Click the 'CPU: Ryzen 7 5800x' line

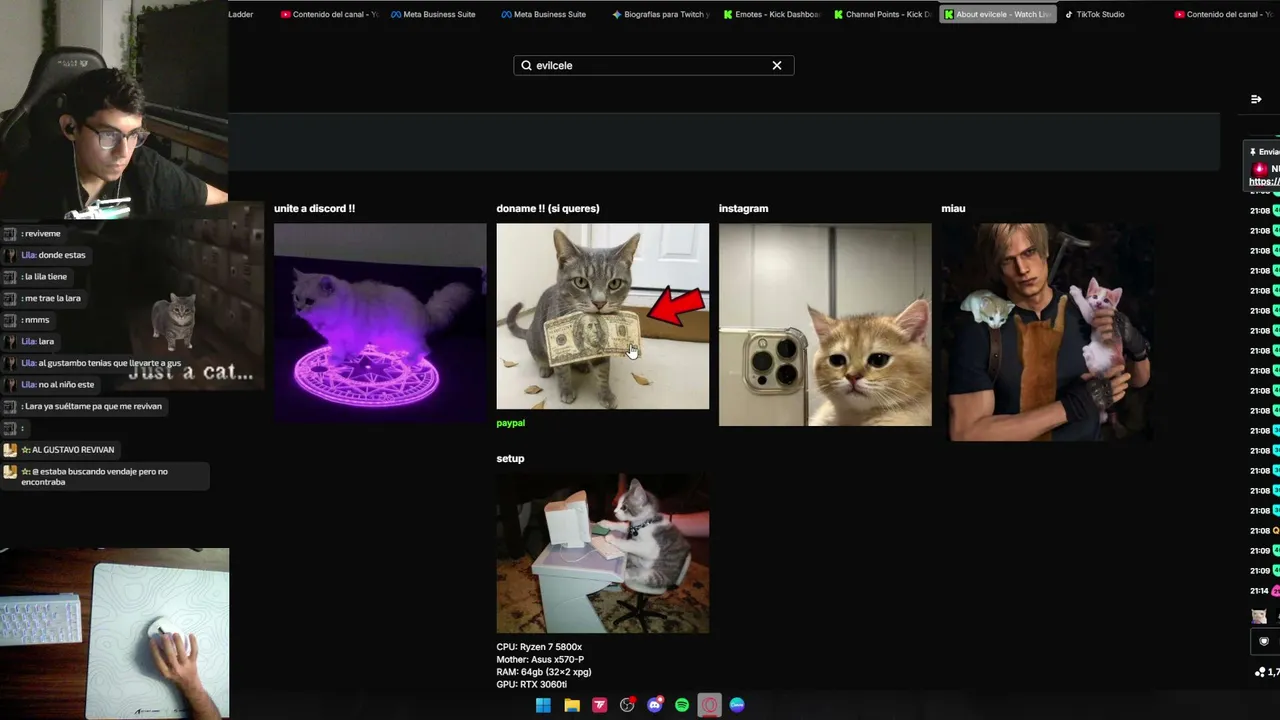[539, 647]
